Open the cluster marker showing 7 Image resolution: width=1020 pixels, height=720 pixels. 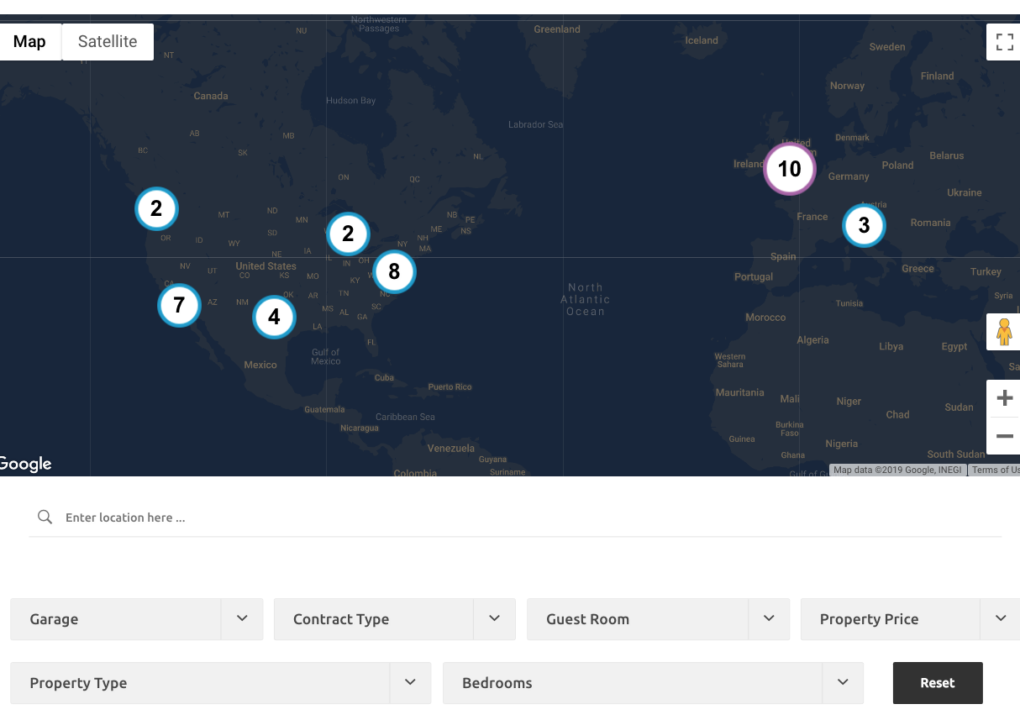click(179, 305)
